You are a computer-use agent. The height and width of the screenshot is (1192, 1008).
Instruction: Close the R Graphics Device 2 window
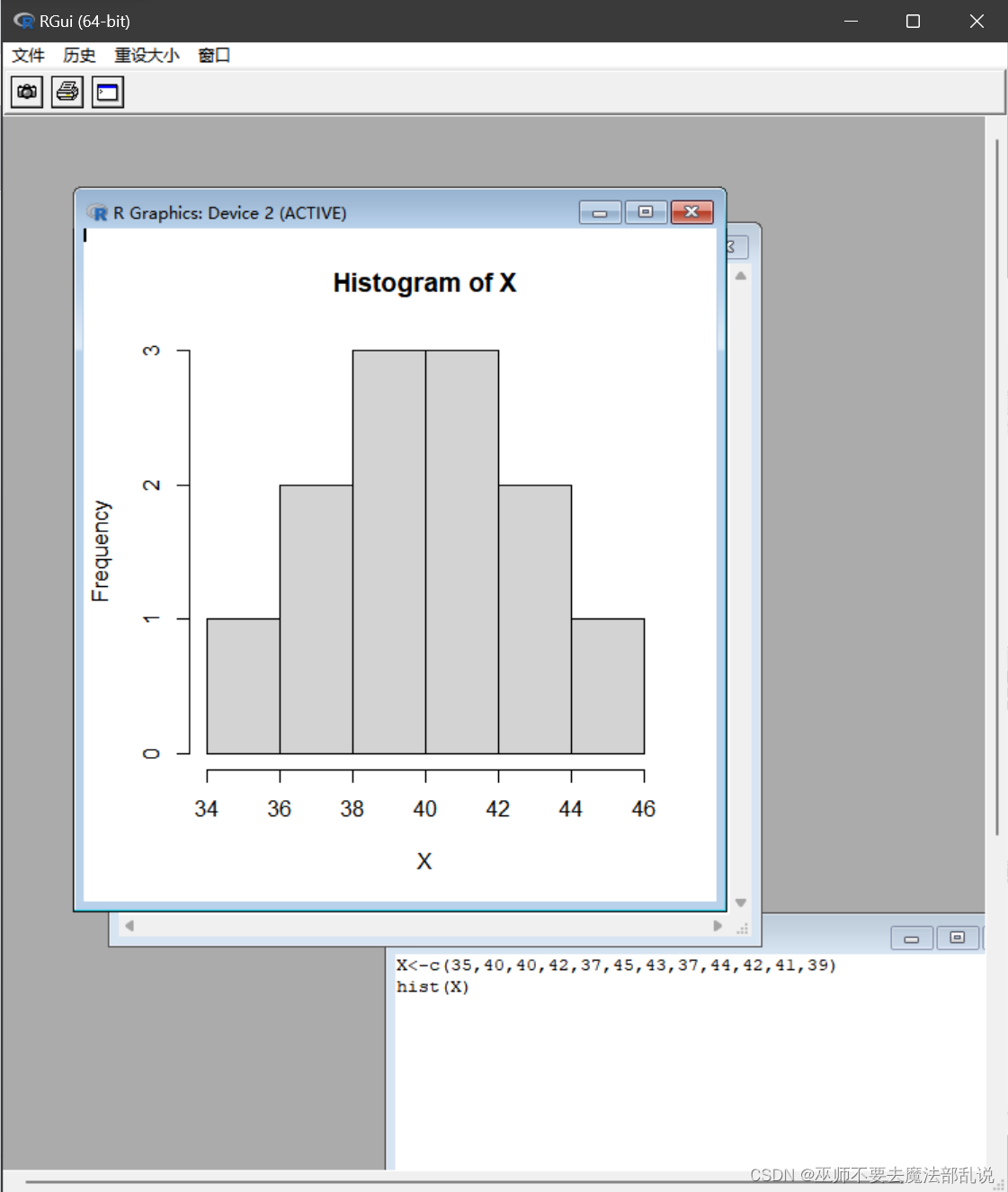(x=691, y=212)
